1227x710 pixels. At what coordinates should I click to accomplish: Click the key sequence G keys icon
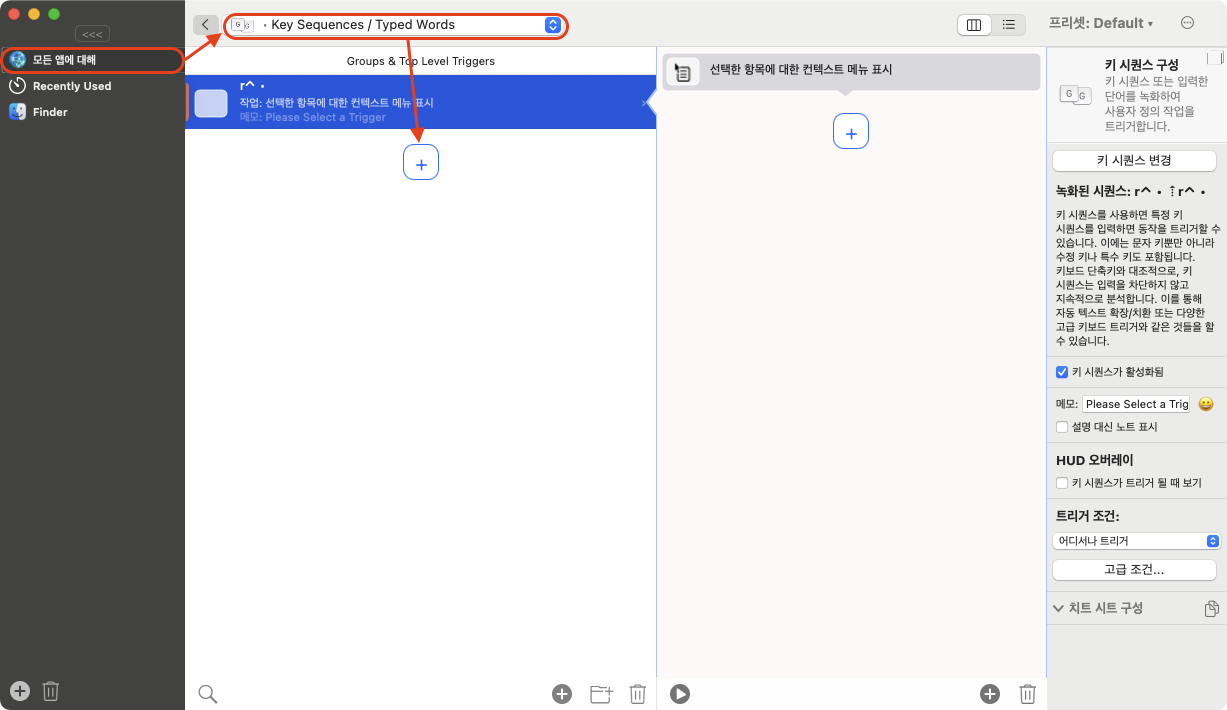(x=1074, y=94)
